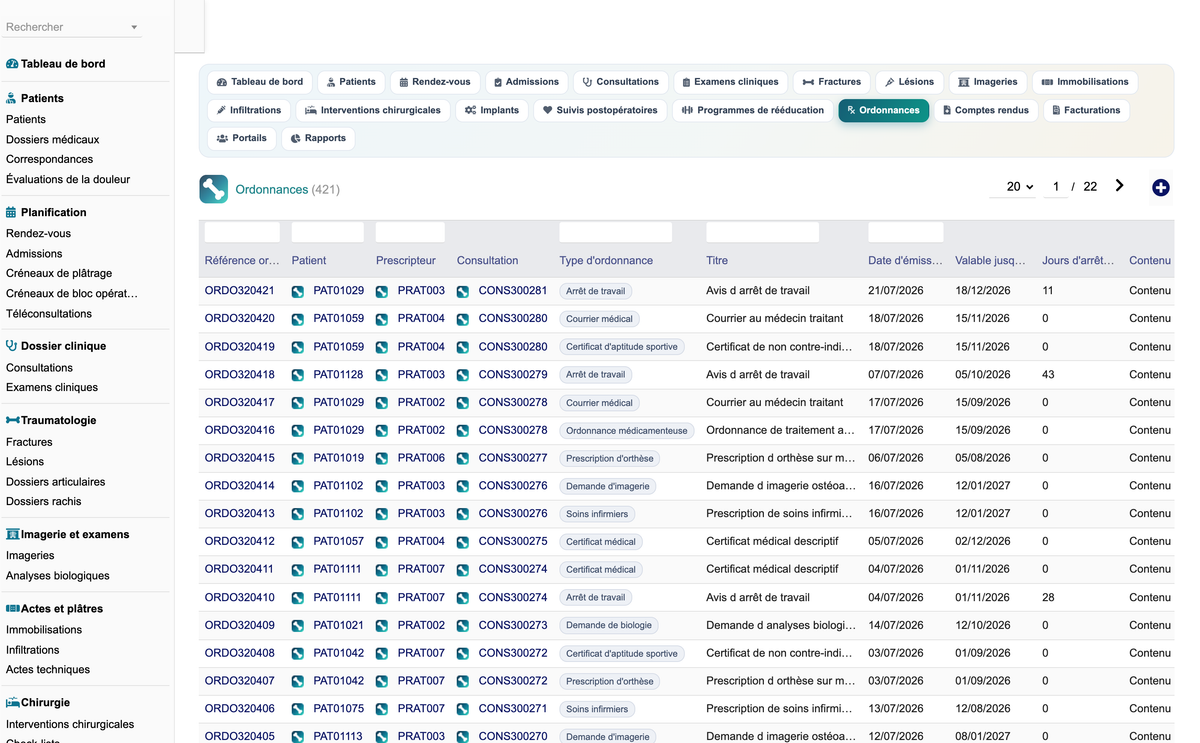
Task: Click the page number input field
Action: (1055, 187)
